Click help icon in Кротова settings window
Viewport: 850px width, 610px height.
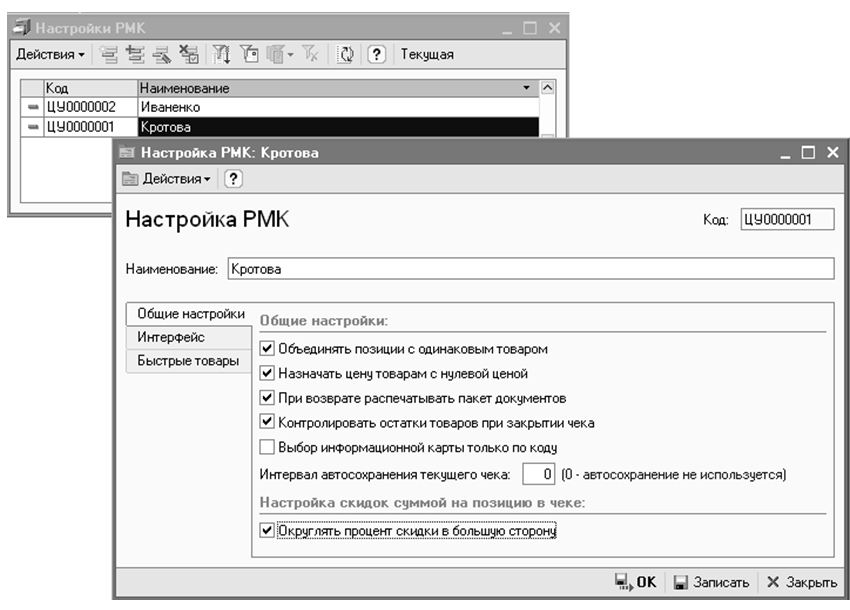click(x=233, y=178)
